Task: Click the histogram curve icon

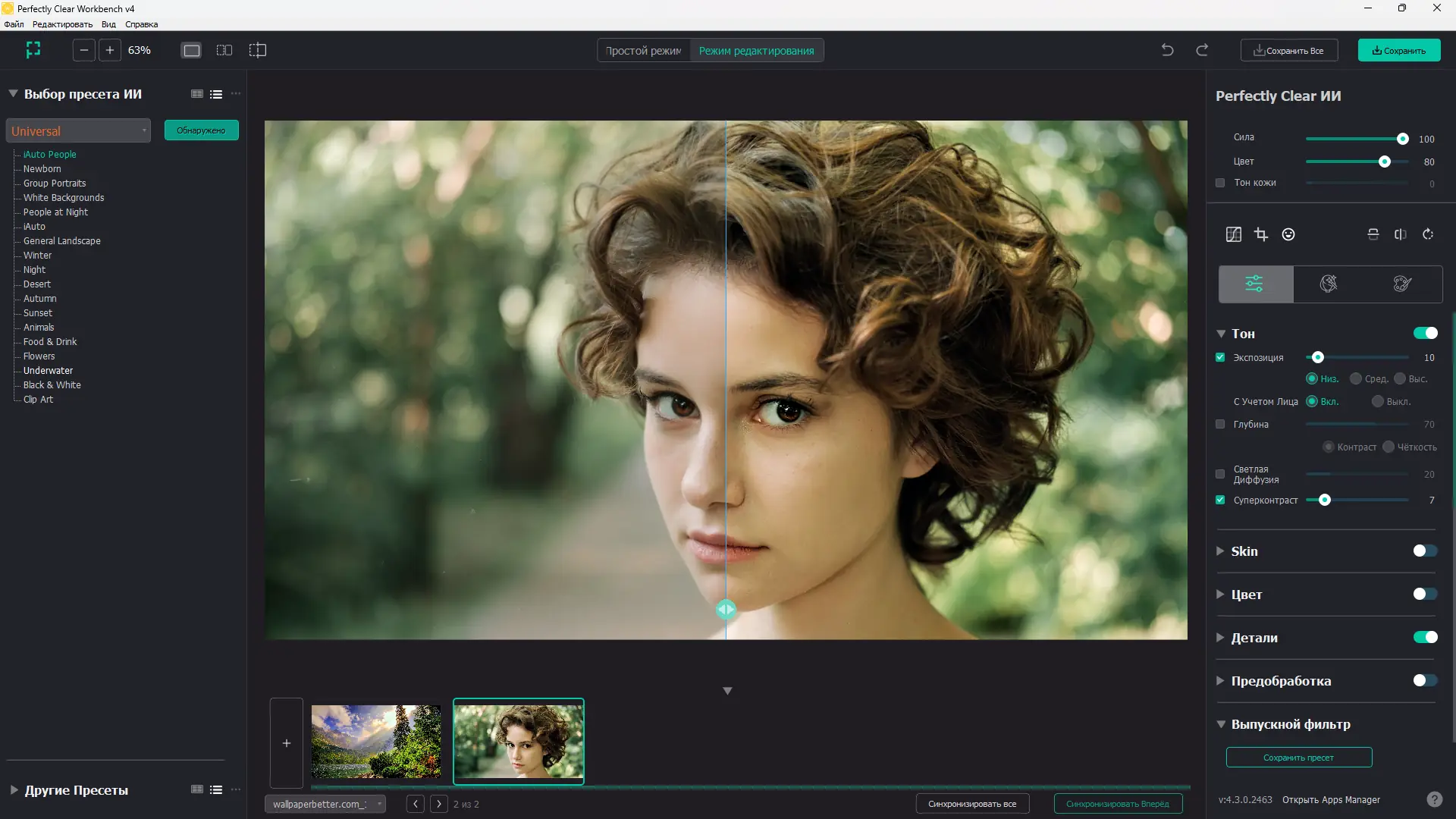Action: click(1234, 234)
